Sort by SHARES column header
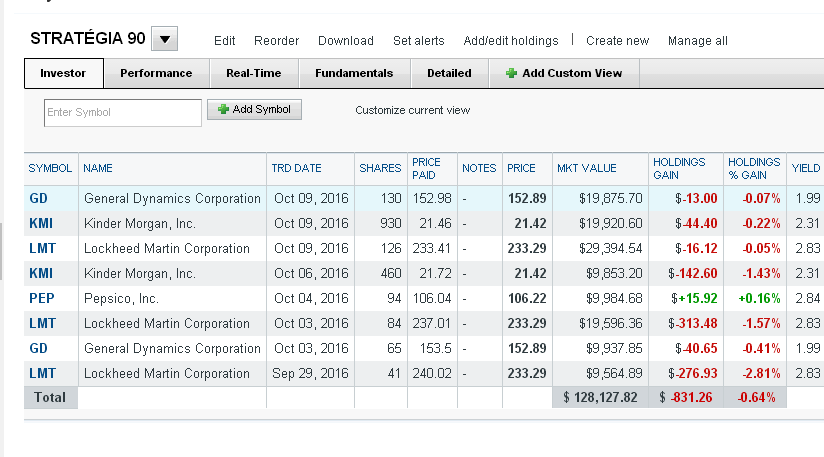This screenshot has height=457, width=824. [380, 168]
